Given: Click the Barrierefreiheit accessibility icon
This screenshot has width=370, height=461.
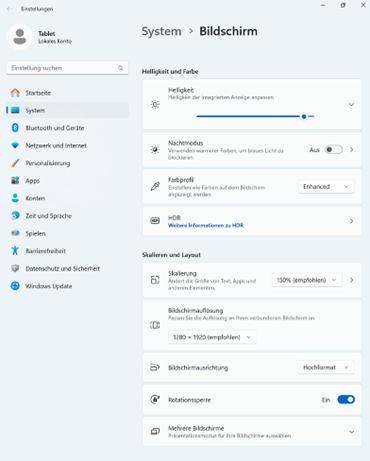Looking at the screenshot, I should tap(15, 251).
